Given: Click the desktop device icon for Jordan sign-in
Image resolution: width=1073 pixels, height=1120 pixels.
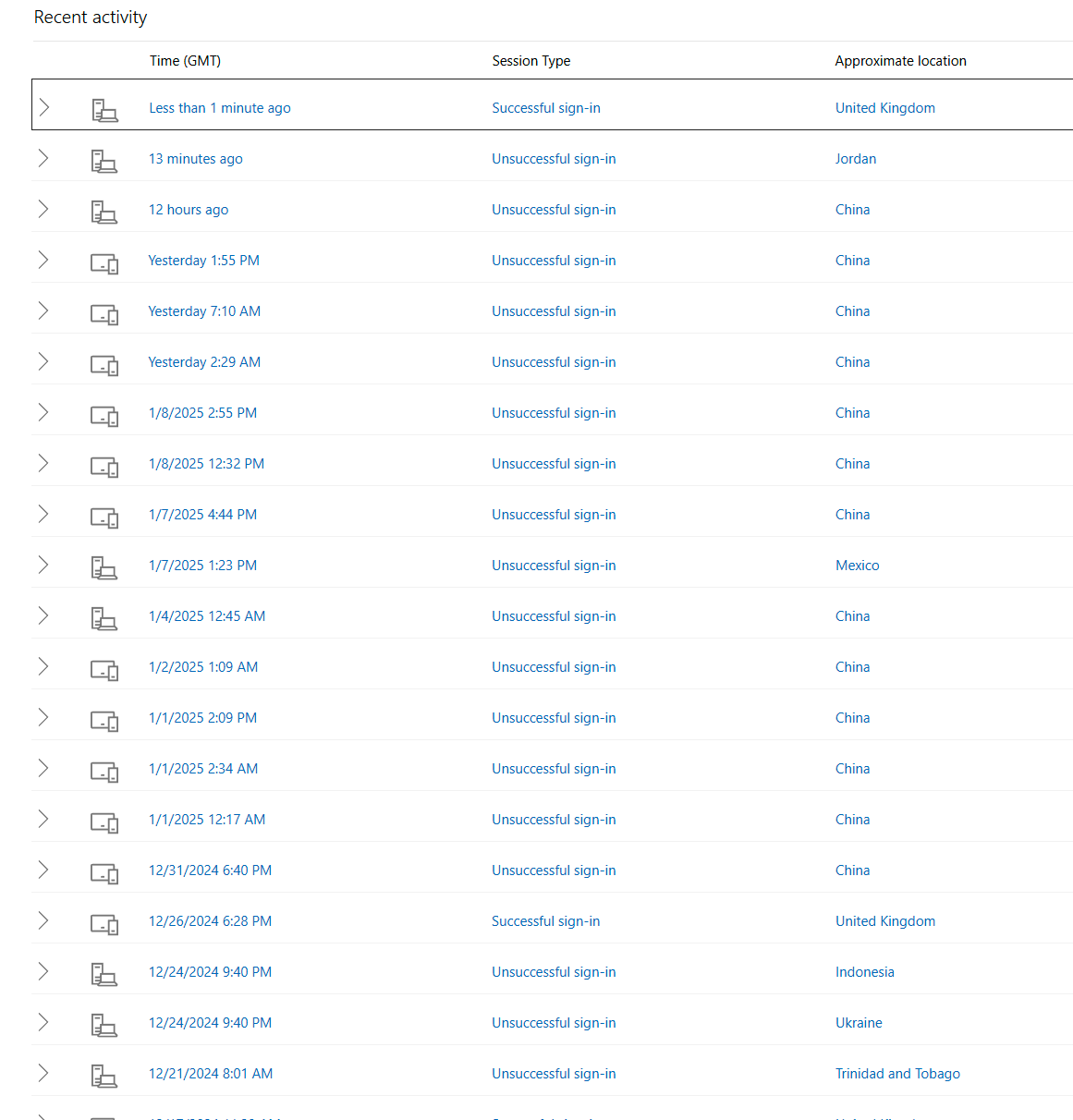Looking at the screenshot, I should 104,161.
